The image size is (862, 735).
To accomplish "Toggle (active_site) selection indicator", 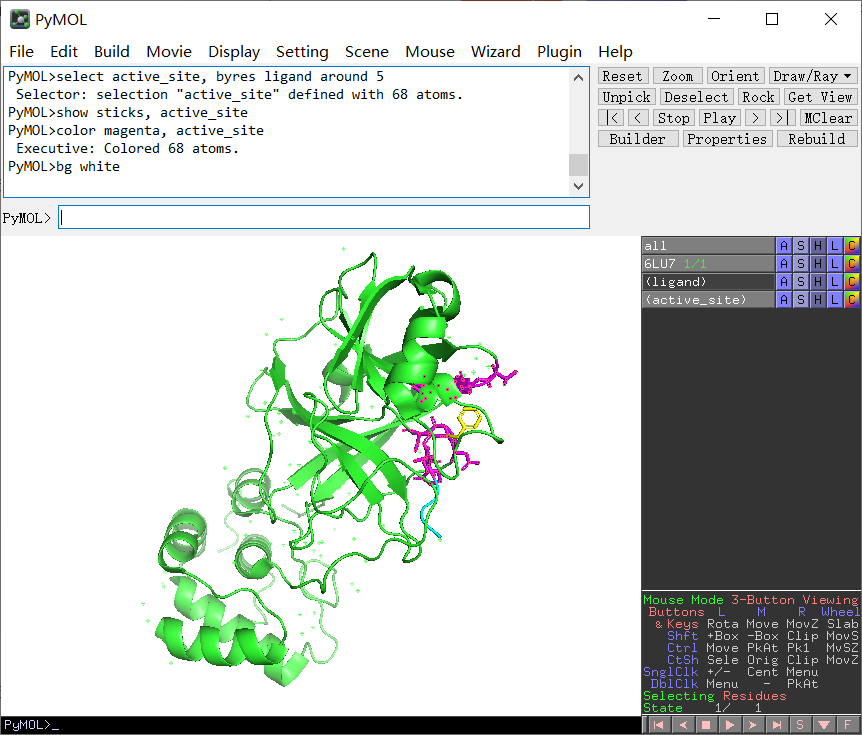I will [x=709, y=300].
